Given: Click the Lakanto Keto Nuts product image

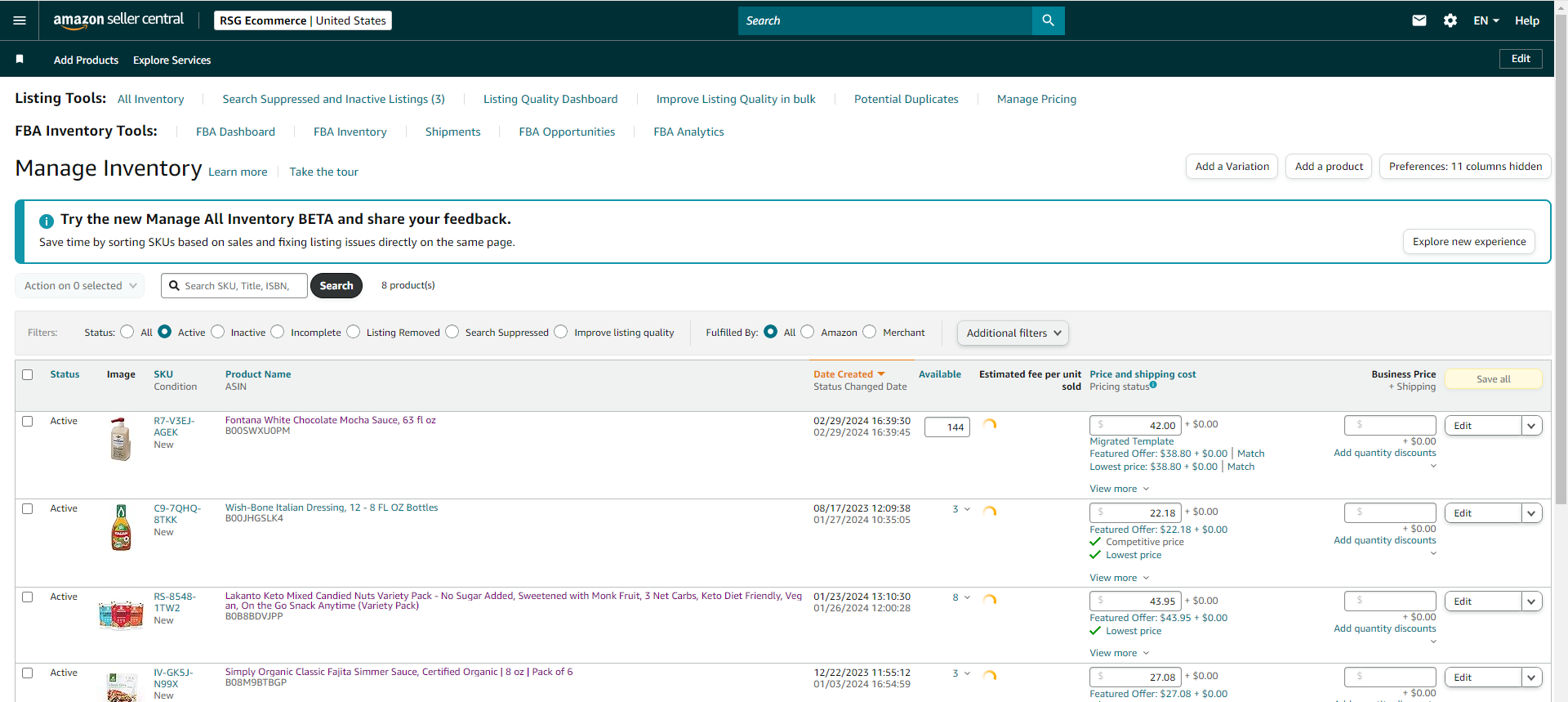Looking at the screenshot, I should pyautogui.click(x=121, y=615).
